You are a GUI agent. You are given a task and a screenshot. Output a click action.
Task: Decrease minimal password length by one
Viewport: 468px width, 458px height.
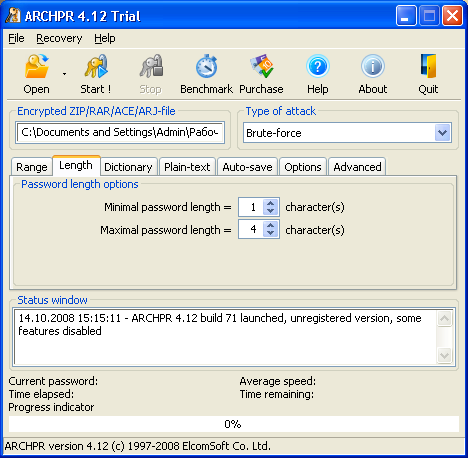(x=271, y=211)
